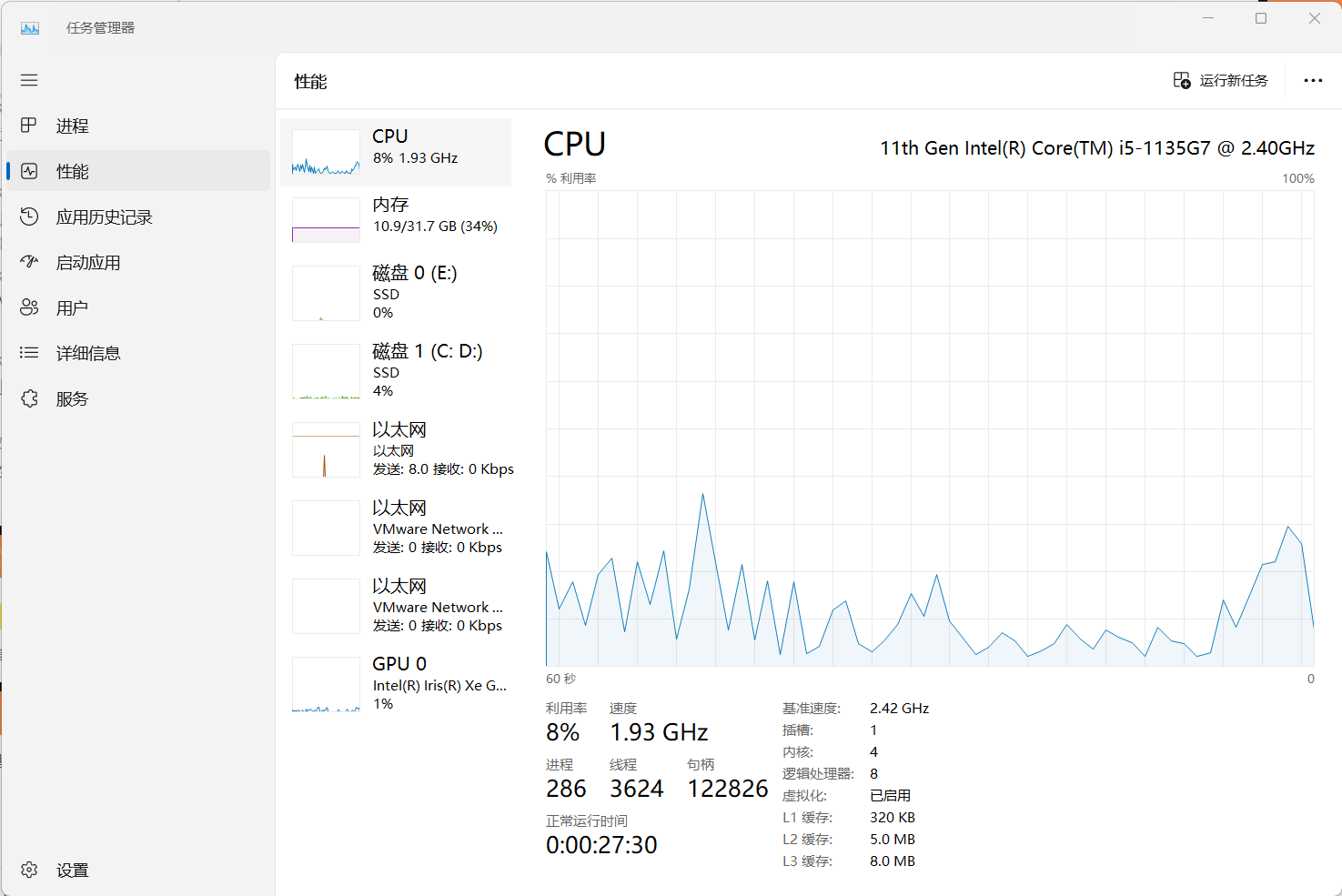
Task: Click 发送: 8.0 接收: 0 Kbps text
Action: pos(443,468)
